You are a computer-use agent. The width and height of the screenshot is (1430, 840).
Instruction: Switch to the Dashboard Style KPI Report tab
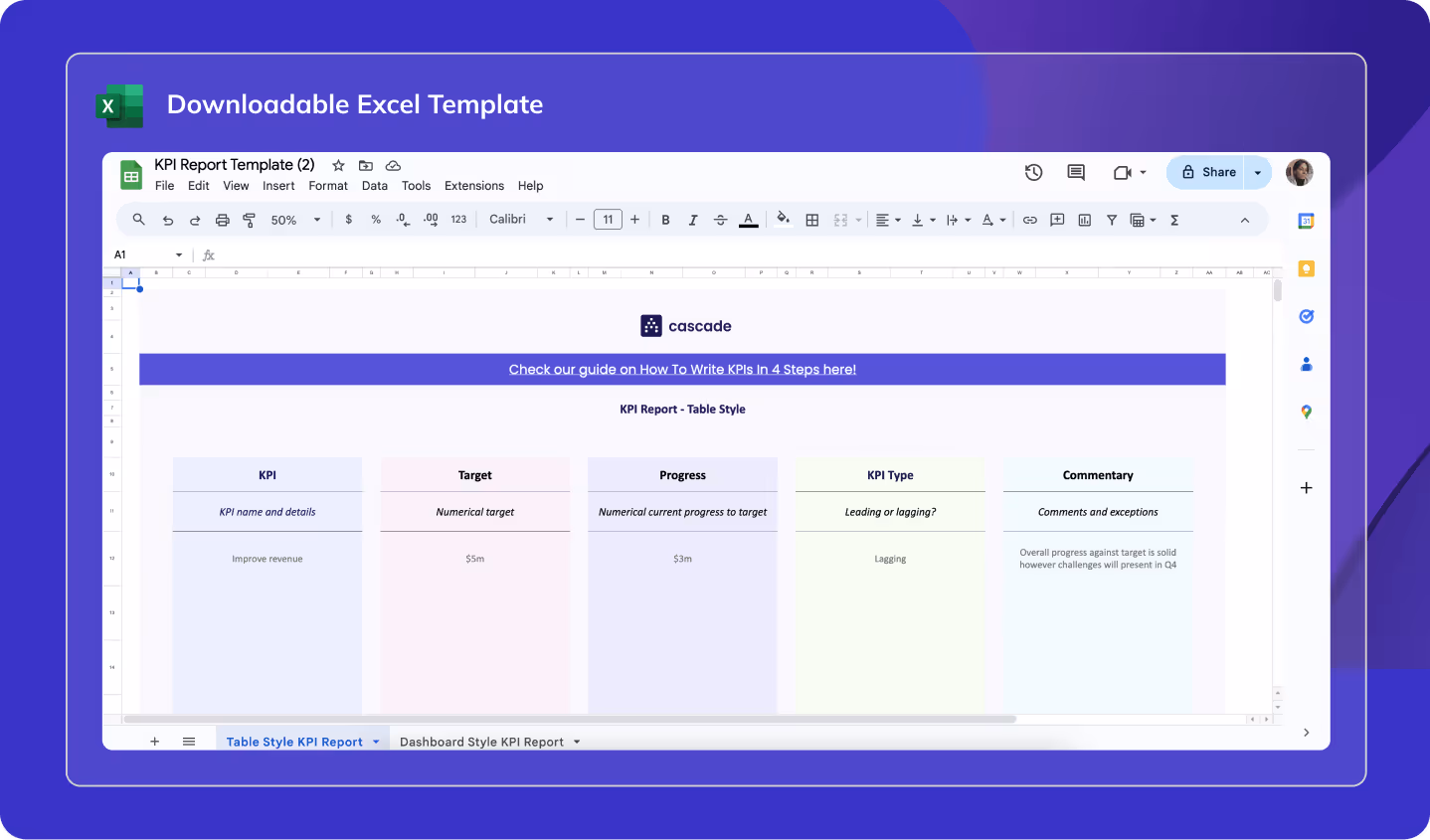tap(481, 741)
